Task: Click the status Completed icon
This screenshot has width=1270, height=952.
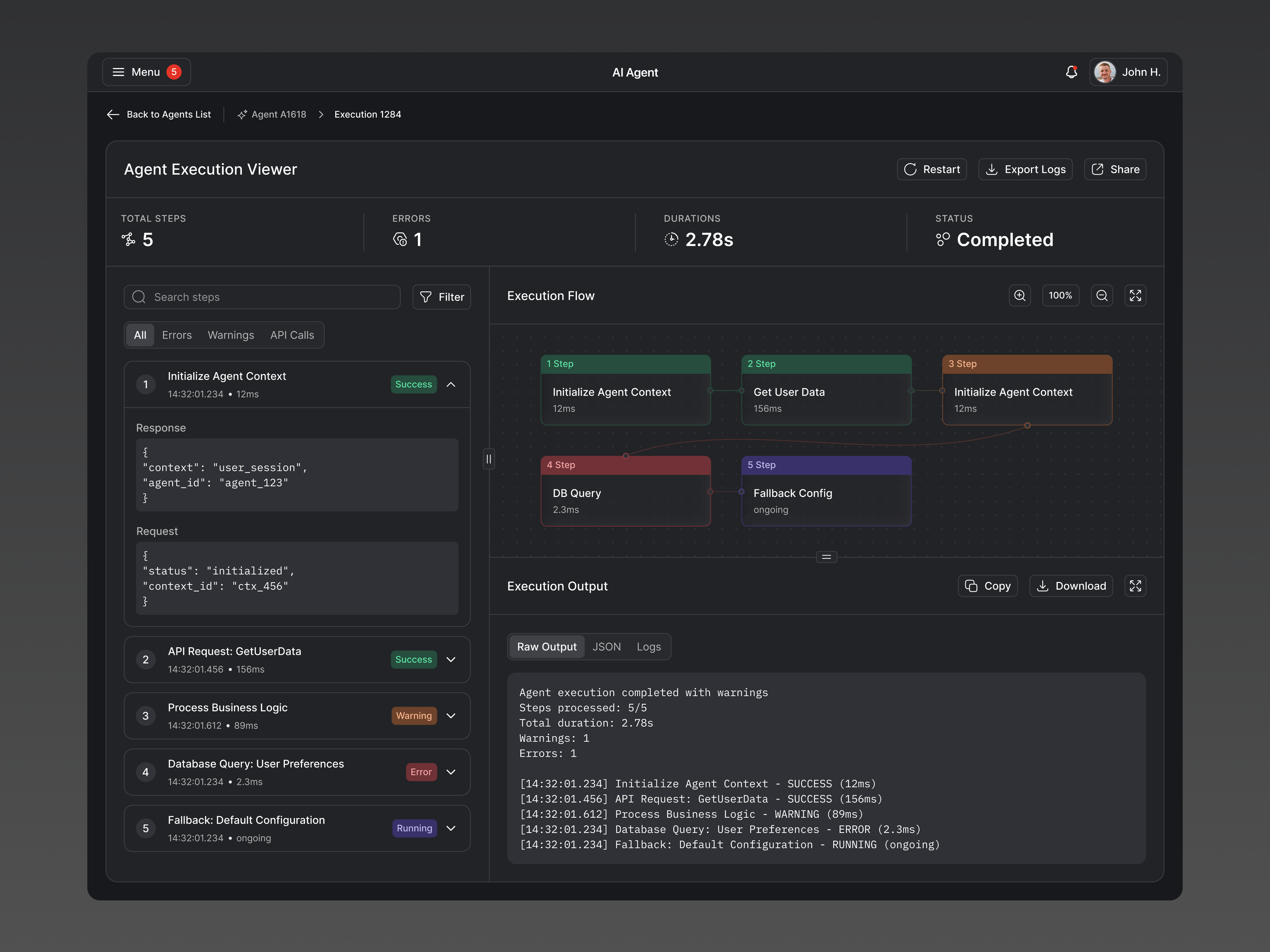Action: point(943,239)
